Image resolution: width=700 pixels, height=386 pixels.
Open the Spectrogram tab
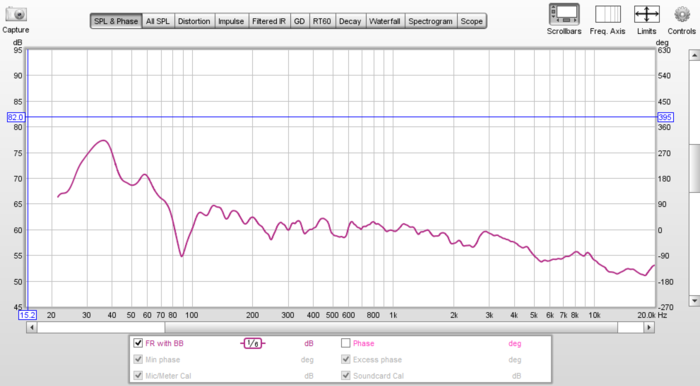pos(430,21)
